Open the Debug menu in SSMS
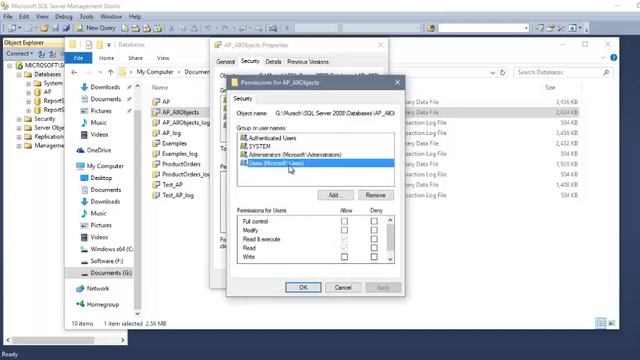Viewport: 640px width, 360px height. pos(64,17)
